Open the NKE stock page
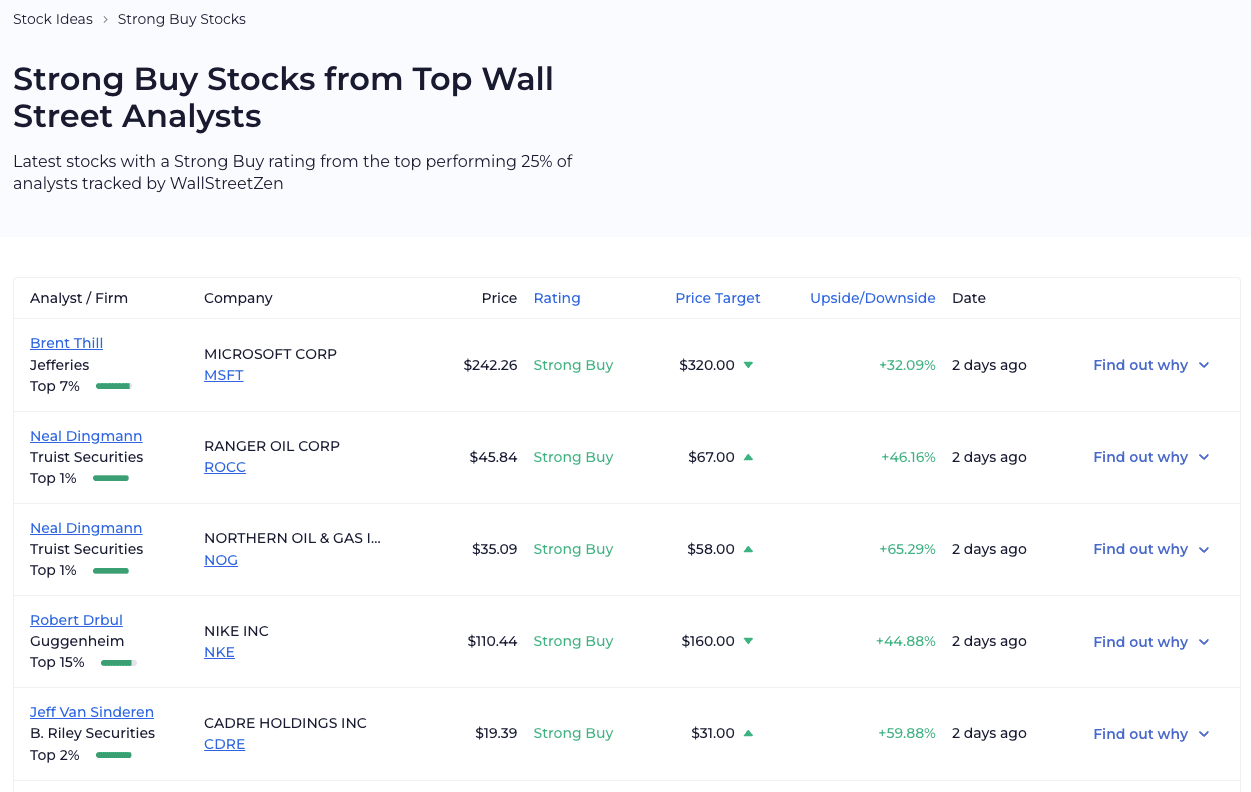 coord(219,651)
